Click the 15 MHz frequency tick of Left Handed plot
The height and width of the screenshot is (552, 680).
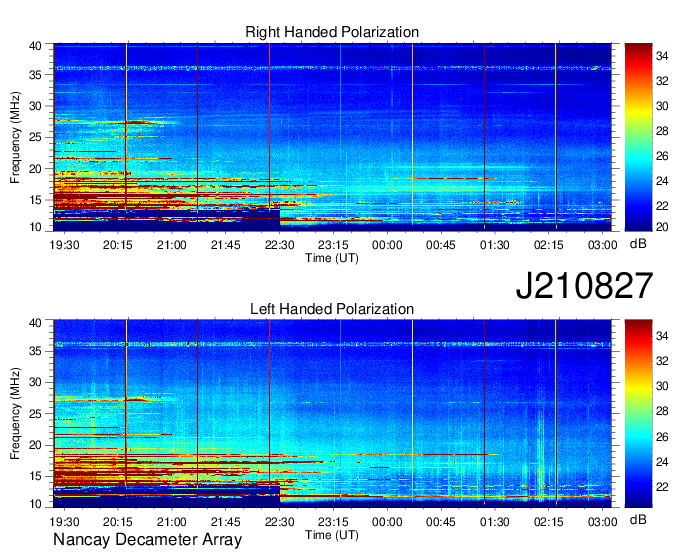point(35,477)
